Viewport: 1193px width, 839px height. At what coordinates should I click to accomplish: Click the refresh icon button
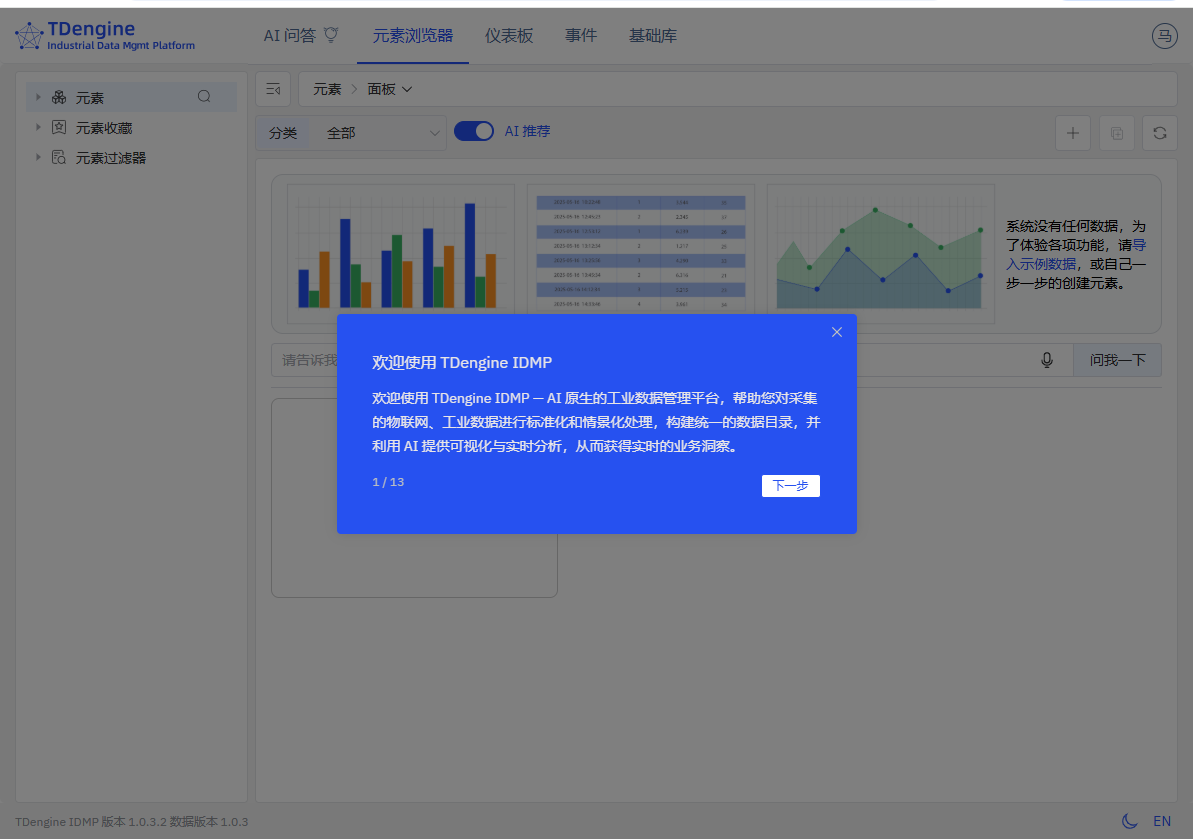pos(1160,133)
